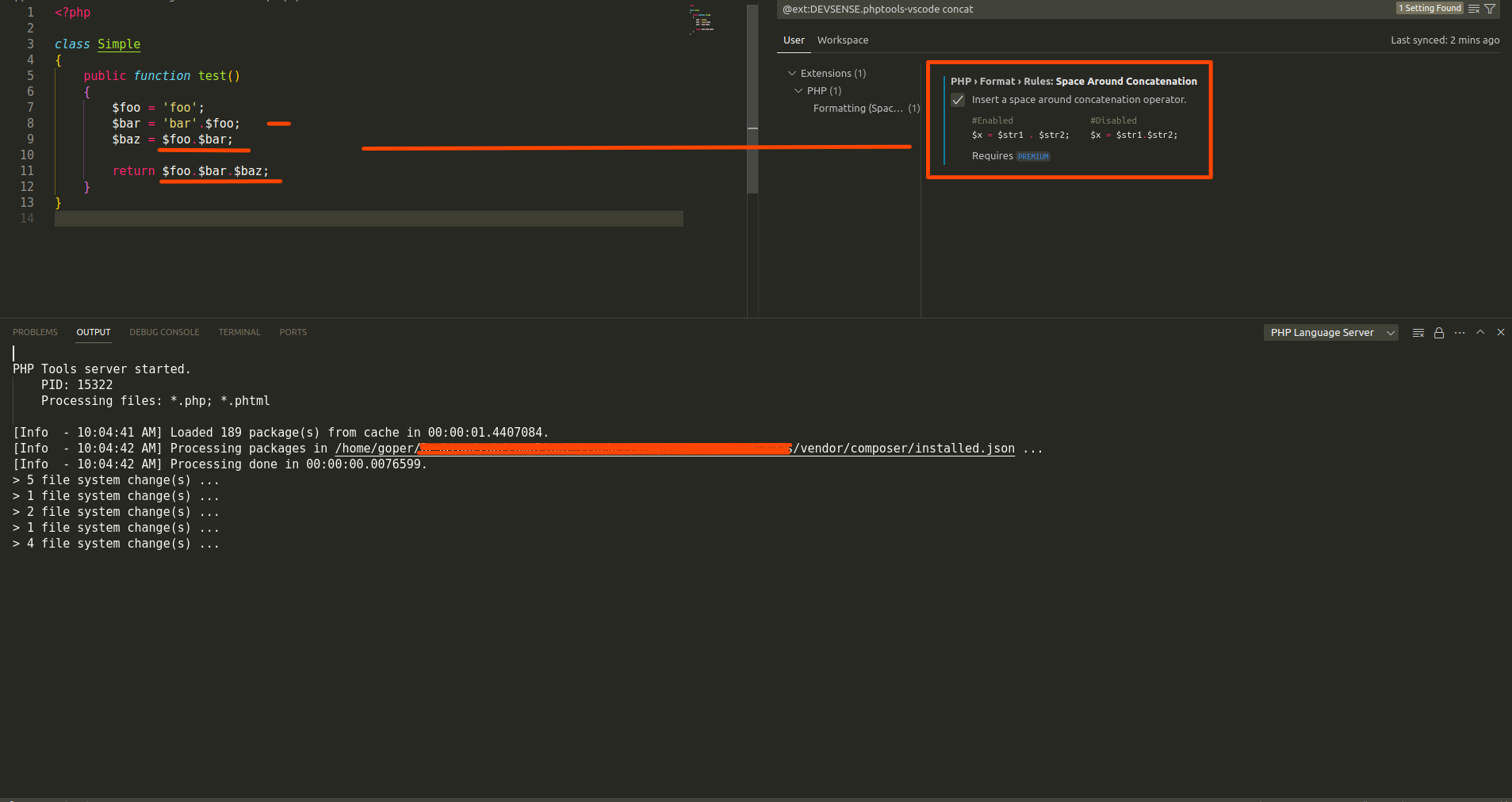Viewport: 1512px width, 802px height.
Task: Clear the settings search input
Action: (x=1474, y=9)
